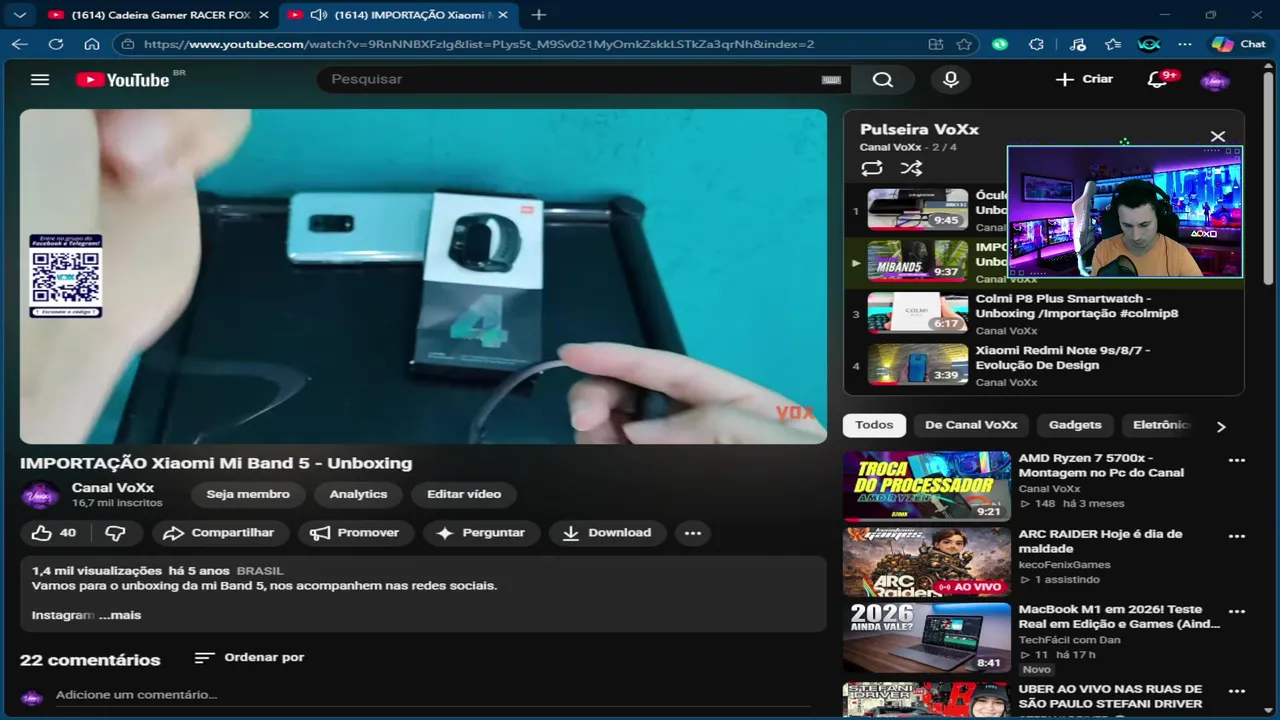Screen dimensions: 1280x720
Task: Add this page to favorites
Action: 964,44
